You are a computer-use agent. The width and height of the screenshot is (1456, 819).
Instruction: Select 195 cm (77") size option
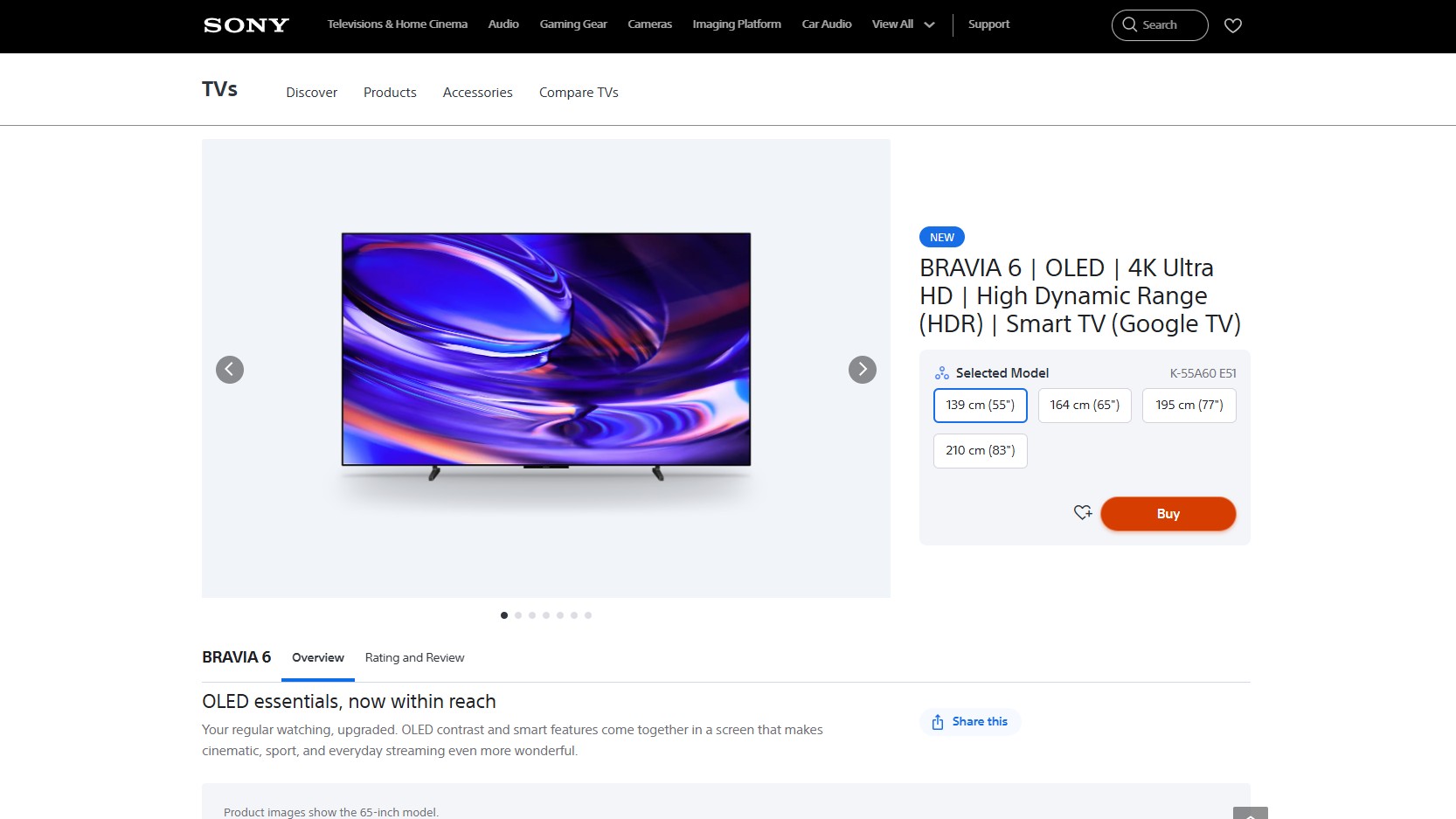pos(1189,406)
